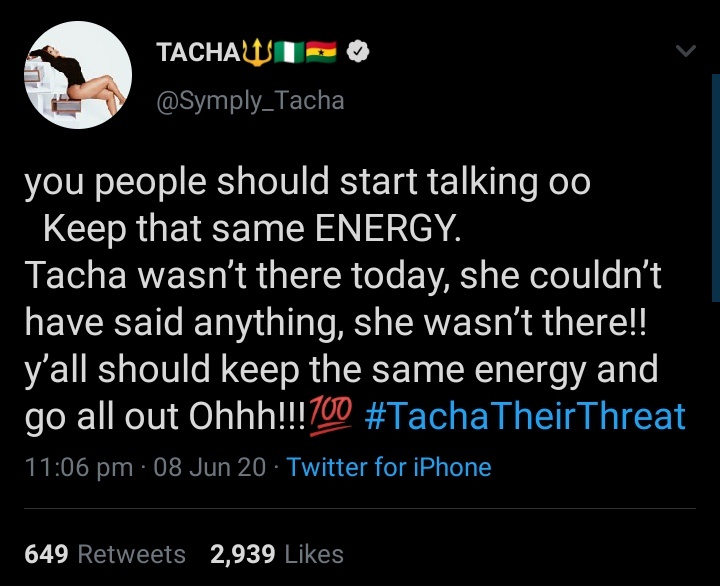Open the #TachaTheirThreat hashtag
The height and width of the screenshot is (586, 720).
[x=528, y=415]
